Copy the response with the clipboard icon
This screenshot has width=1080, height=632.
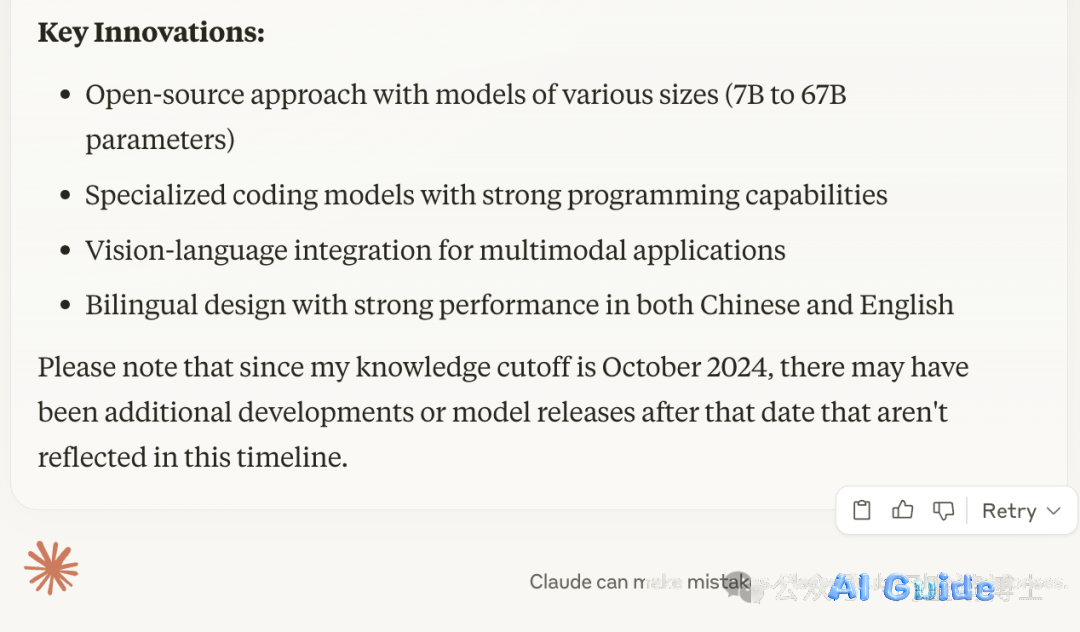click(x=862, y=510)
